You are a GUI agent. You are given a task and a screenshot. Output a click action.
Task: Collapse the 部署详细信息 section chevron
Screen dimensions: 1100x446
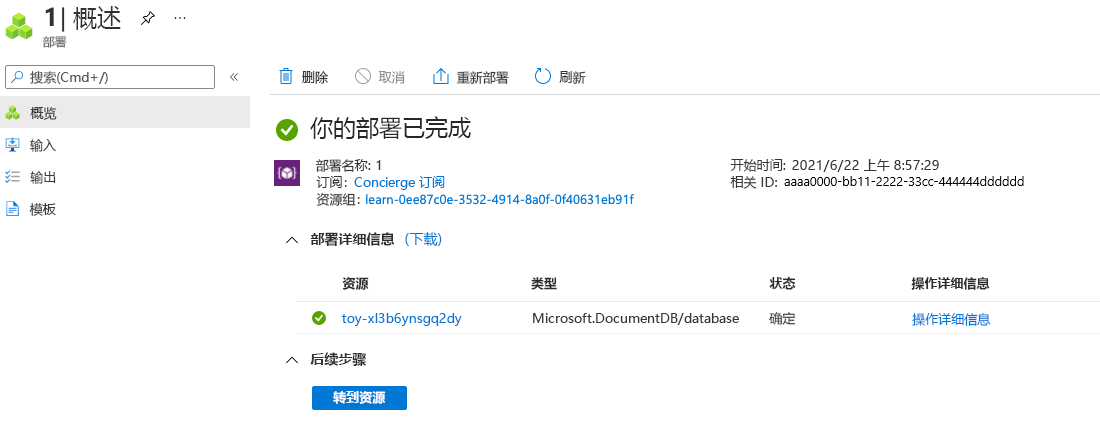click(x=292, y=240)
